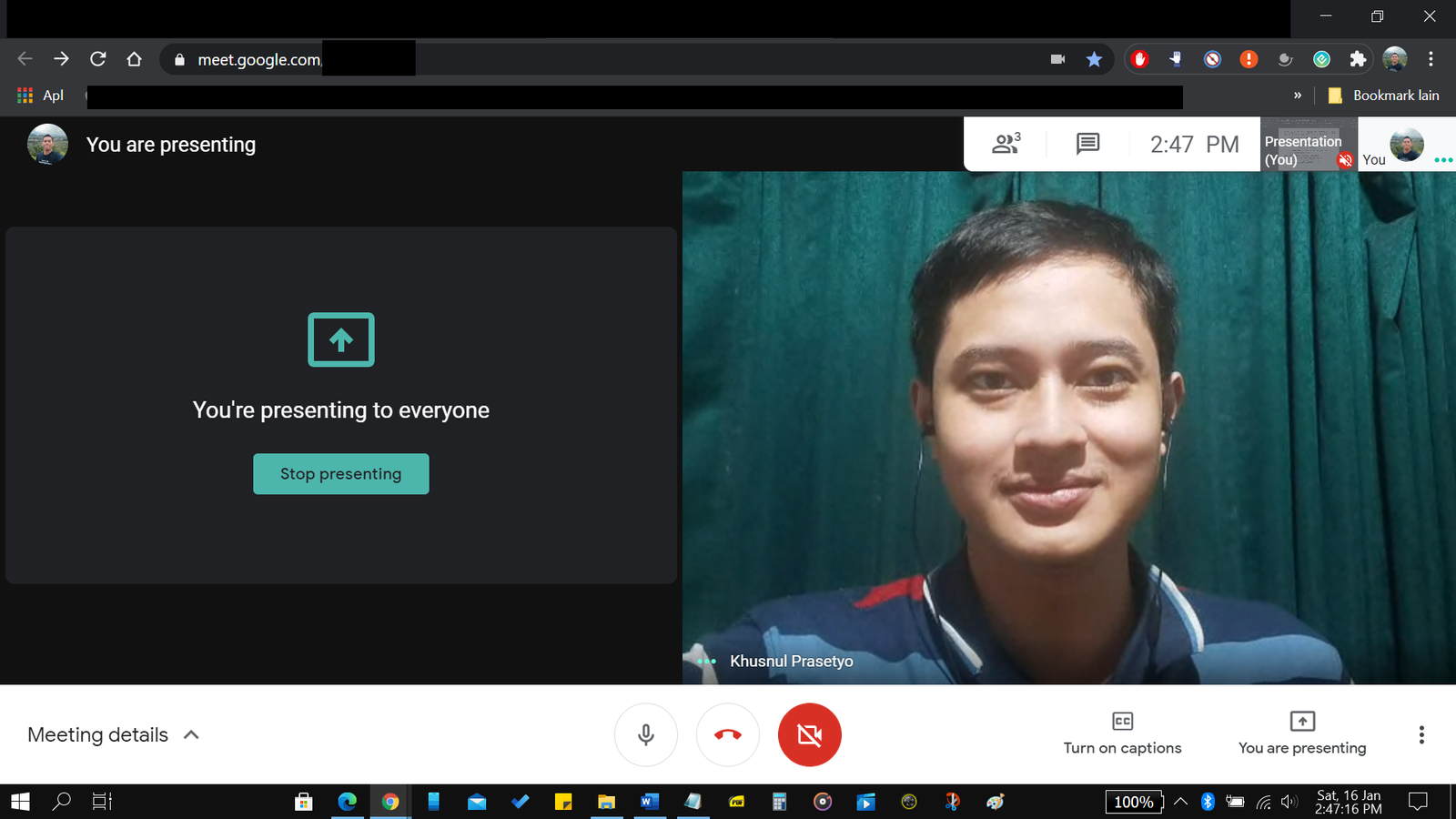The image size is (1456, 819).
Task: Turn on captions
Action: tap(1122, 733)
